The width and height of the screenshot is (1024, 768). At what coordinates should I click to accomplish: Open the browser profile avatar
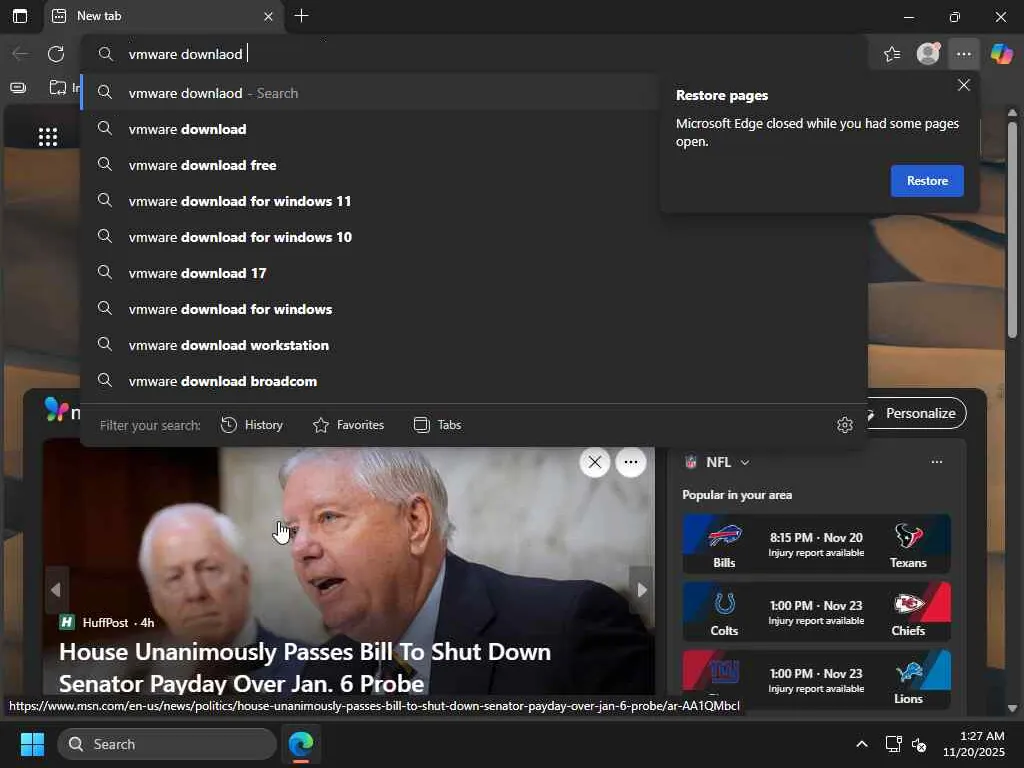(928, 54)
